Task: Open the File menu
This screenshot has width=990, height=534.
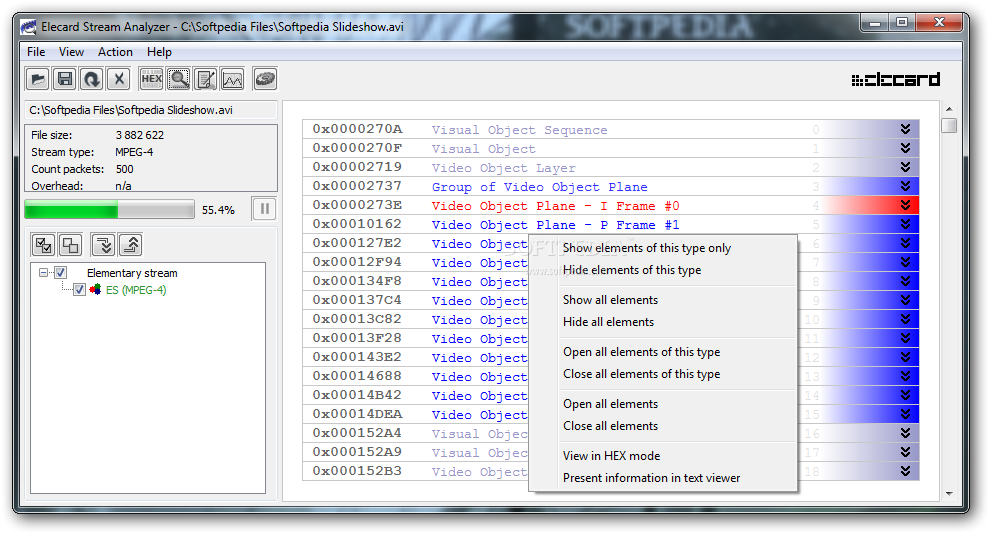Action: pyautogui.click(x=36, y=52)
